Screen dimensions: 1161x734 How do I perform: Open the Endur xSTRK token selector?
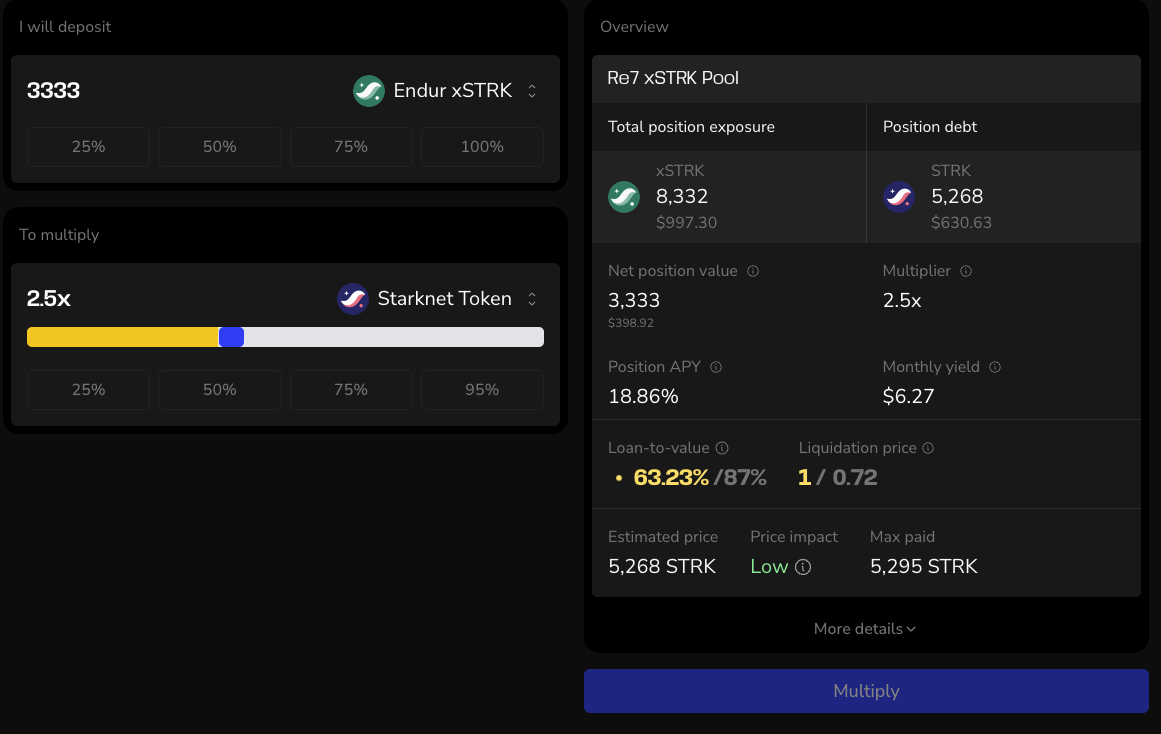[446, 91]
